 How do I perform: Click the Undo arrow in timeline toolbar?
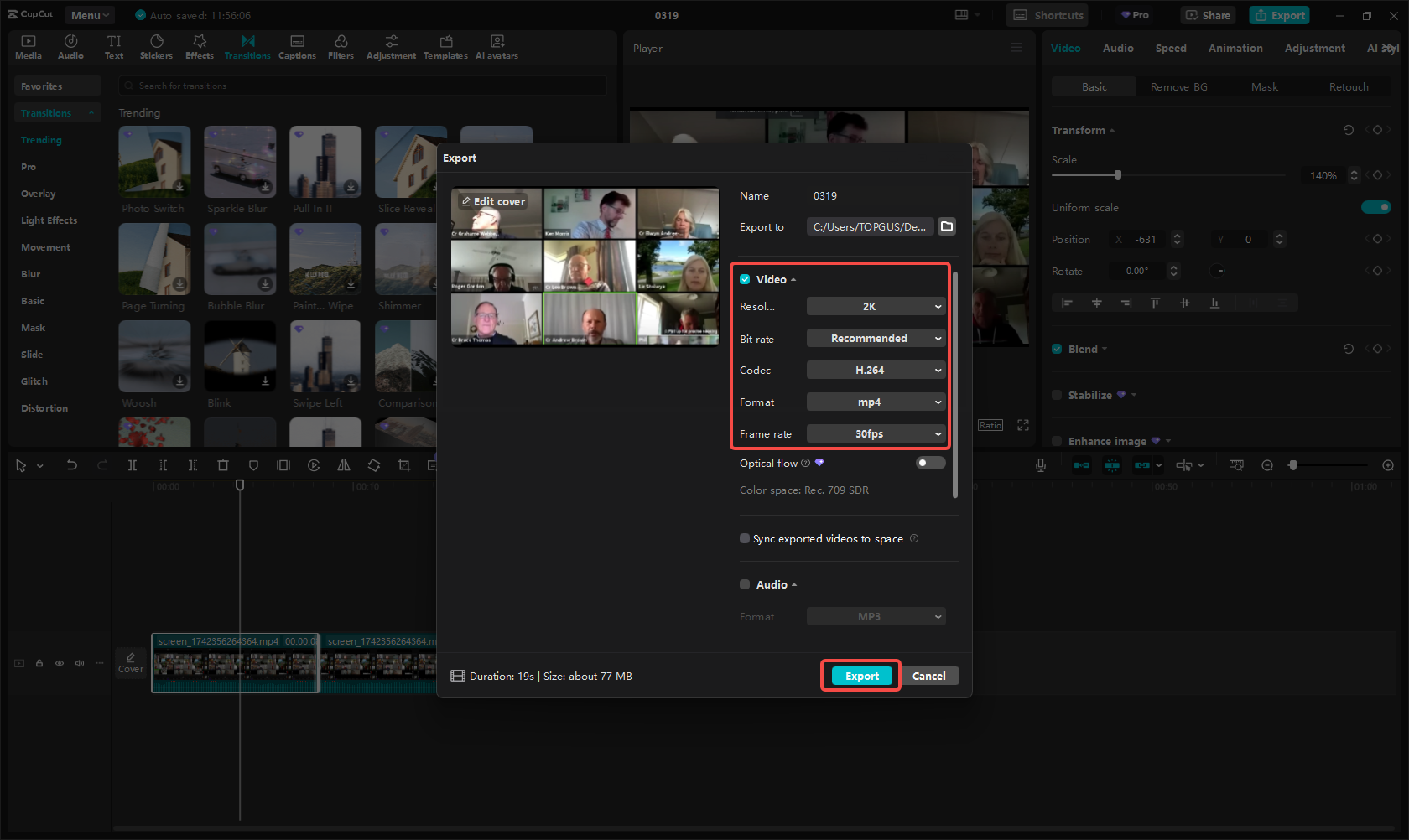point(72,465)
